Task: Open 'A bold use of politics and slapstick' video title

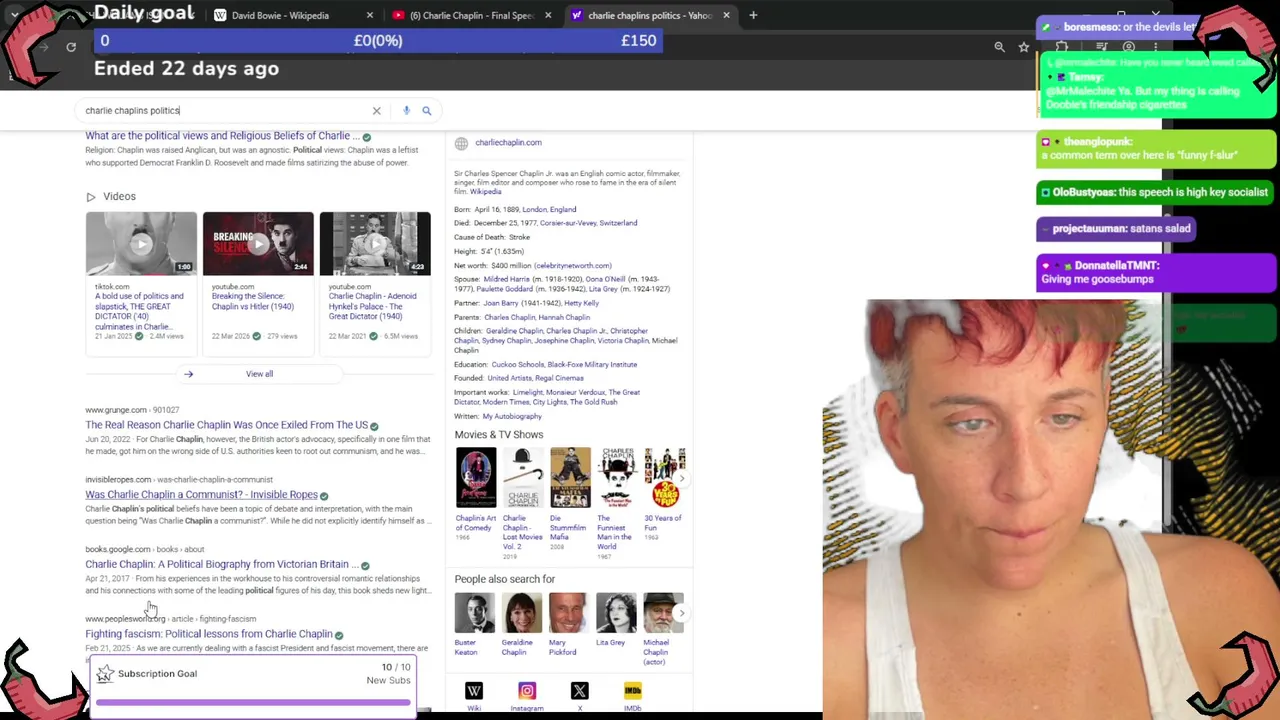Action: point(139,312)
